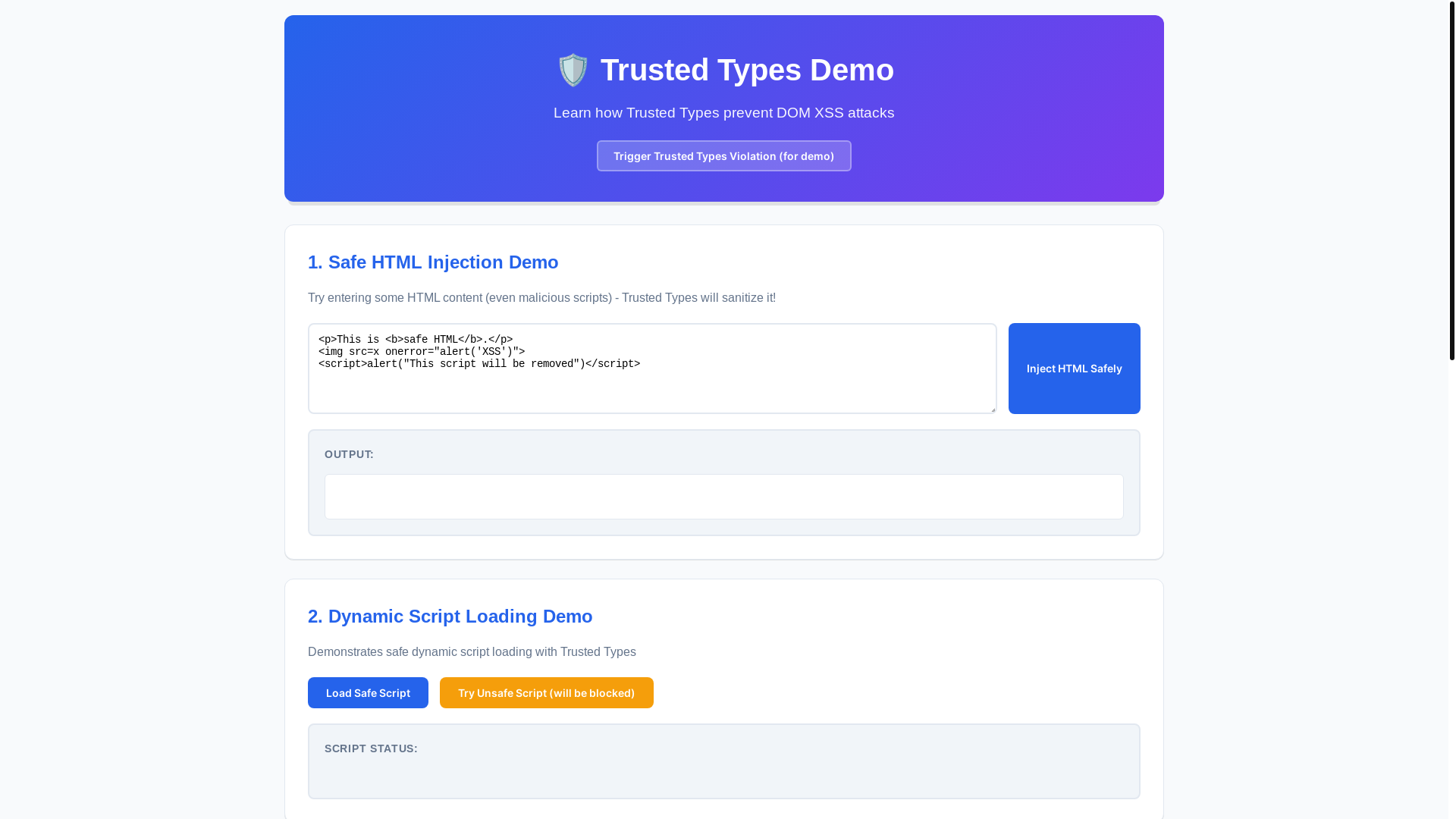This screenshot has width=1456, height=819.
Task: Click 'Try entering some HTML content' description
Action: pos(541,298)
